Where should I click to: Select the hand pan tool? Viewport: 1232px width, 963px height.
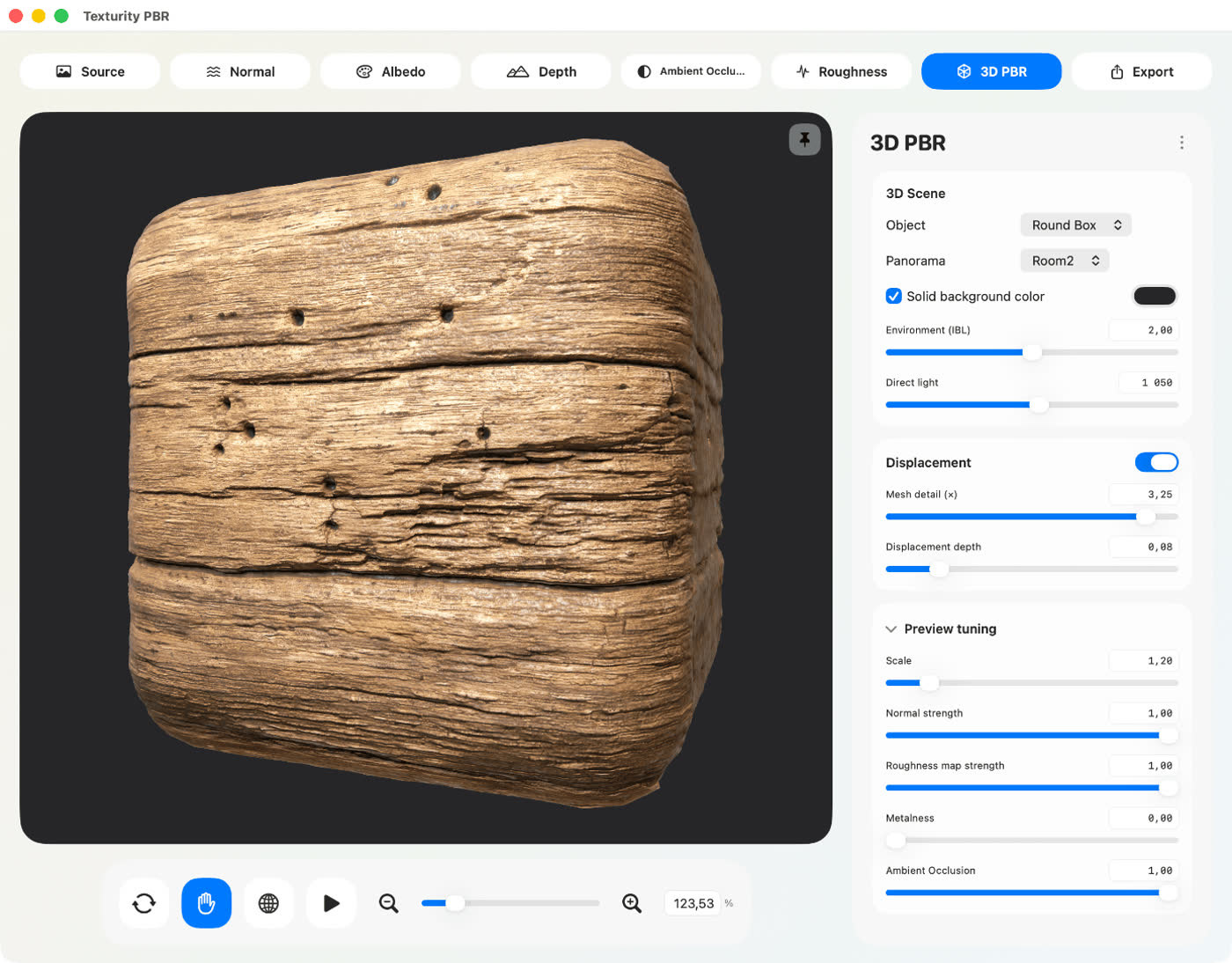[207, 903]
